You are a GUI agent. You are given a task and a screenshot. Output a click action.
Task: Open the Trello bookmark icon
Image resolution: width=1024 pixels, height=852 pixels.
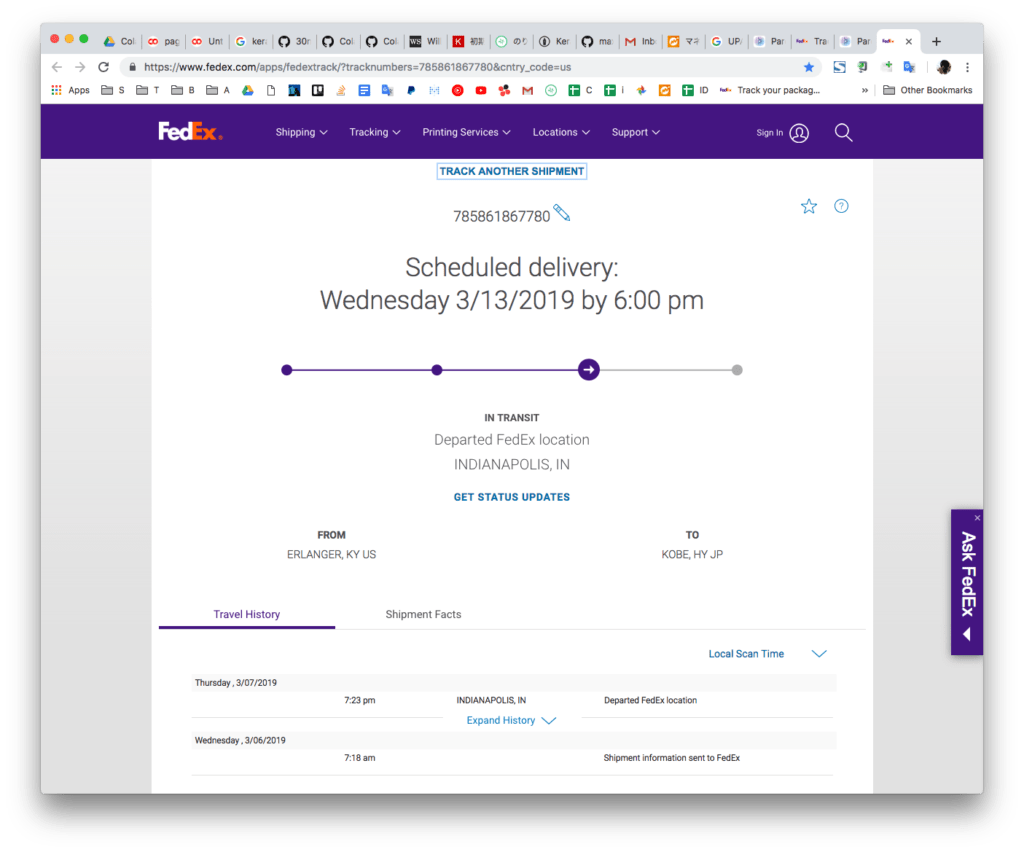(317, 90)
